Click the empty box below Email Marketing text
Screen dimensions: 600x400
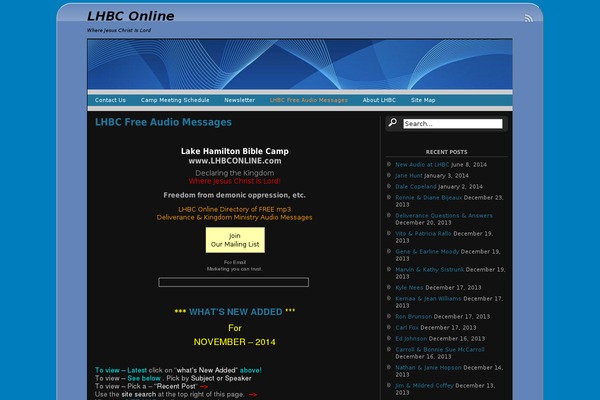pos(233,282)
